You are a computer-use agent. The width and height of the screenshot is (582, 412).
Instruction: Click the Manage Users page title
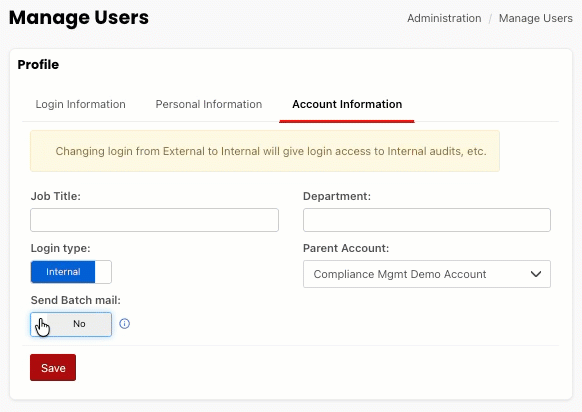pyautogui.click(x=79, y=17)
